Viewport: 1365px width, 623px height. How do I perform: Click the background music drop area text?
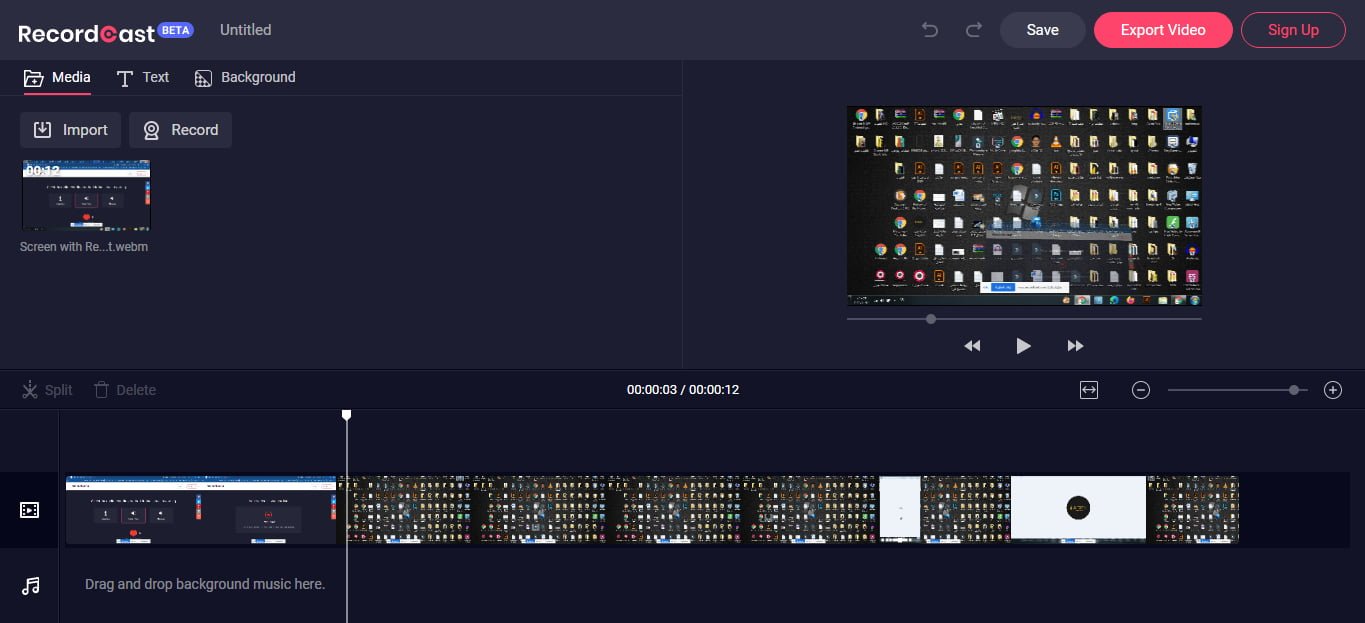[205, 584]
